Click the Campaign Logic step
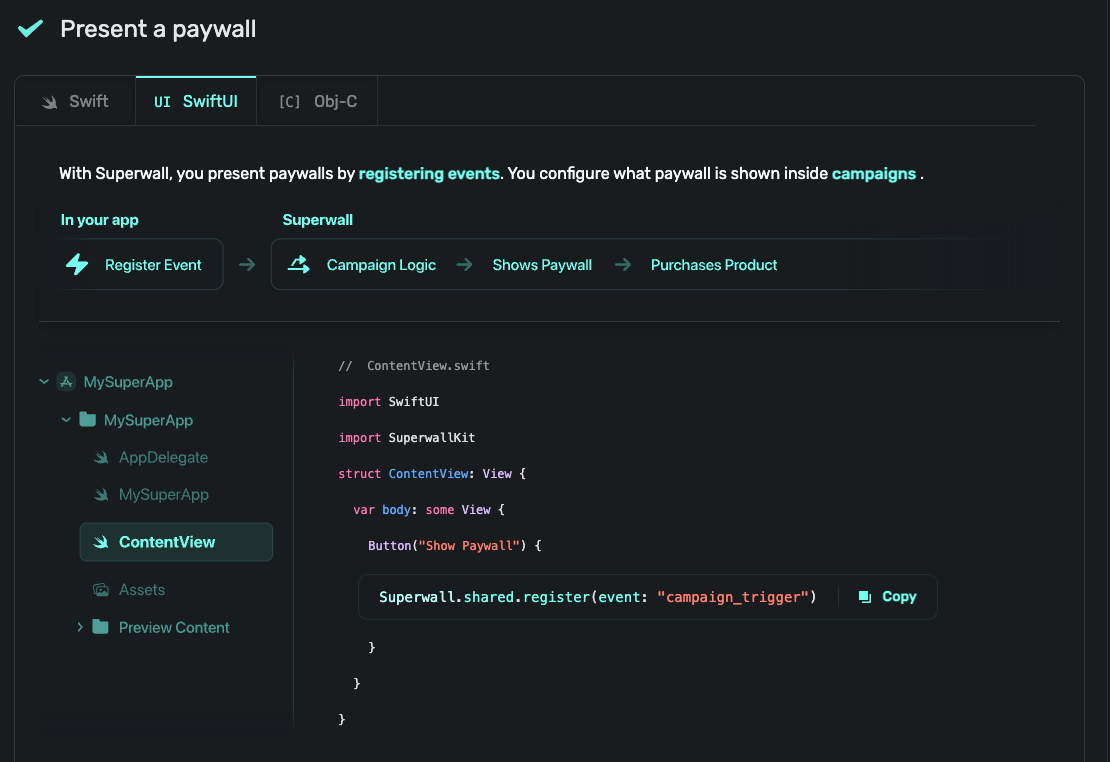The image size is (1110, 762). point(381,265)
